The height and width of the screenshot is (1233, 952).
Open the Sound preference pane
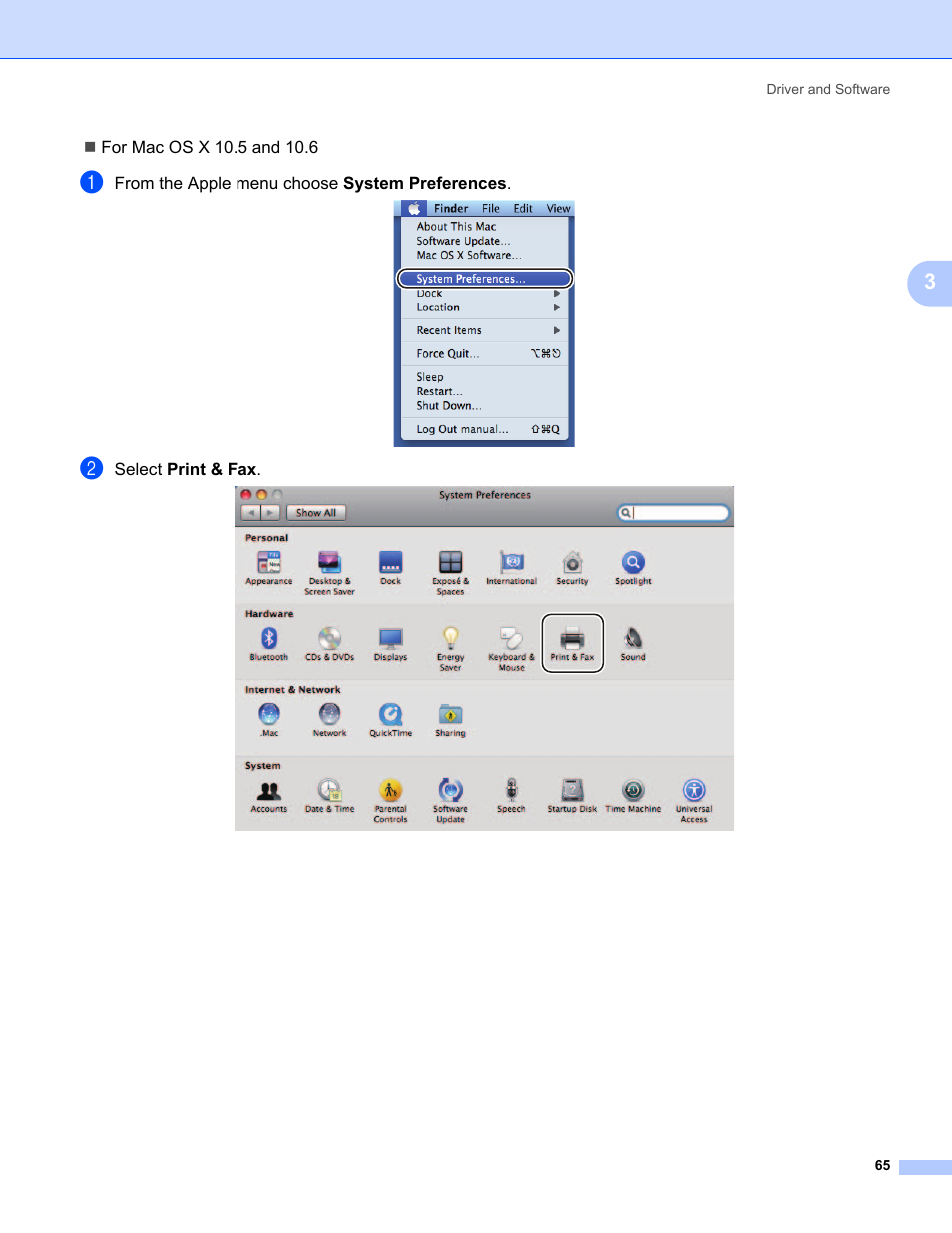coord(633,644)
